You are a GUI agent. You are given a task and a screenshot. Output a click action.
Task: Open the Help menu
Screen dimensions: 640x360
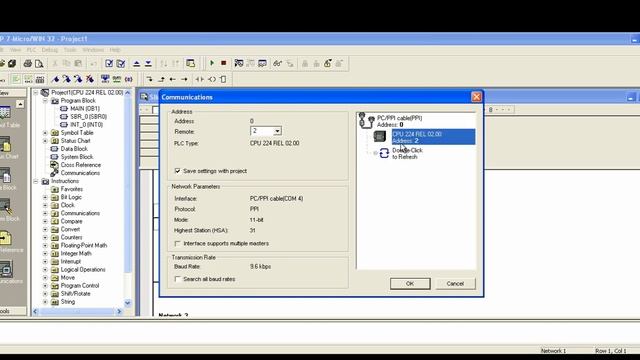[x=115, y=50]
